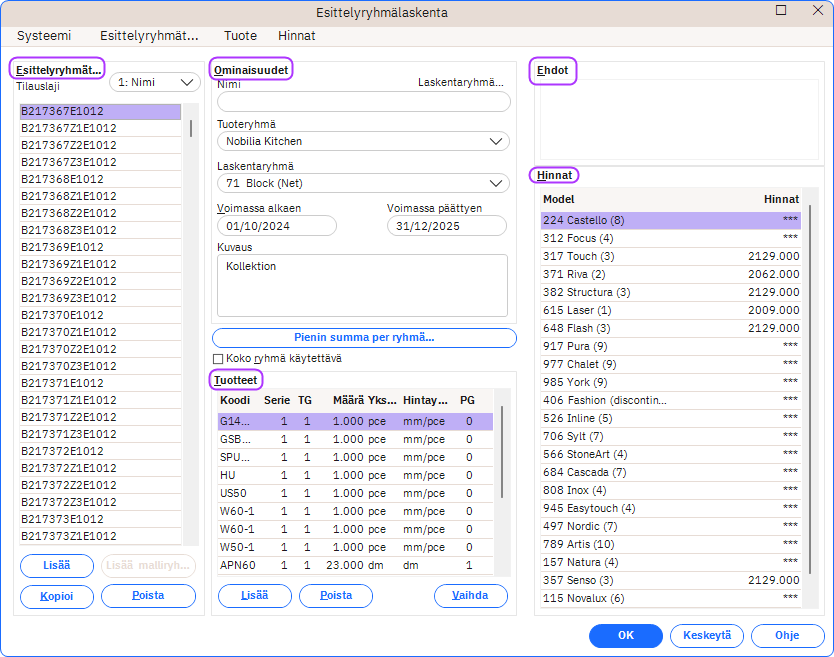Open the Laskentaryhmä 71 Block dropdown
This screenshot has width=834, height=657.
tap(363, 183)
